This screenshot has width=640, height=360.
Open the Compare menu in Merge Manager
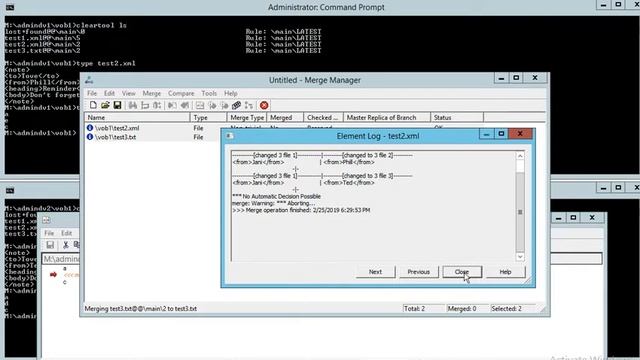tap(181, 93)
